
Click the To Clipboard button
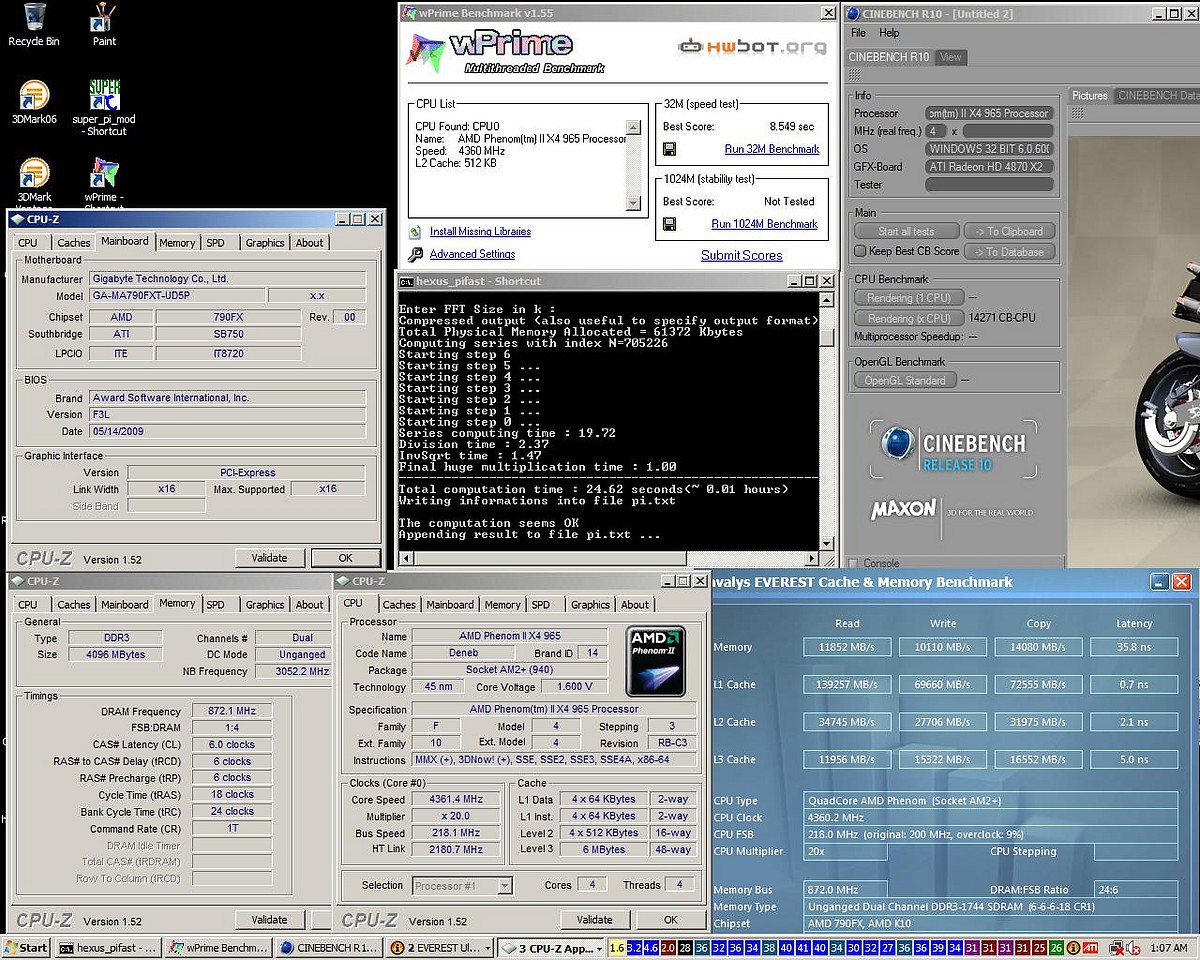[1008, 231]
